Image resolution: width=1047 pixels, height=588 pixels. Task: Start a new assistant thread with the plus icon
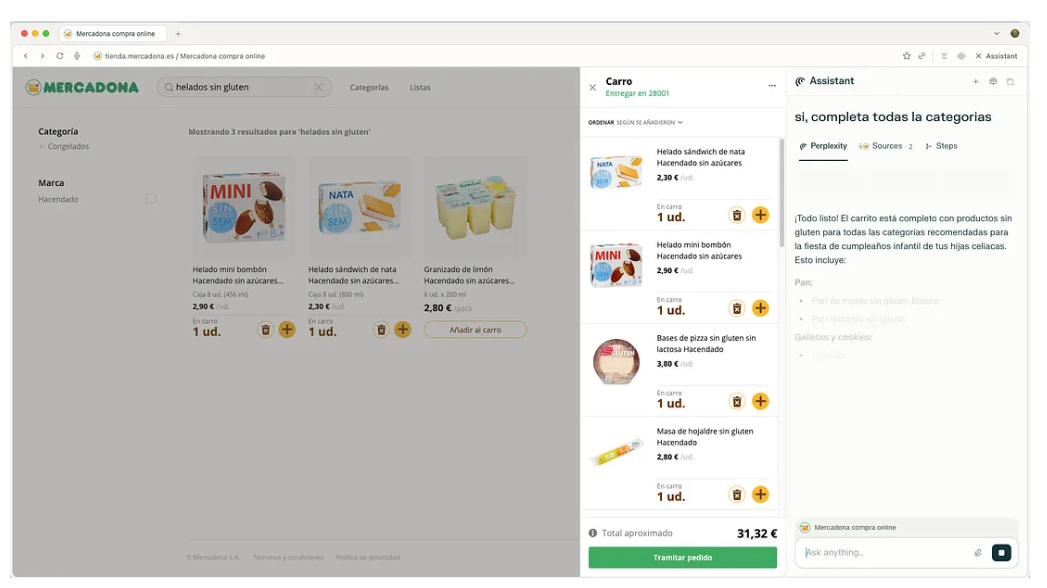(976, 81)
